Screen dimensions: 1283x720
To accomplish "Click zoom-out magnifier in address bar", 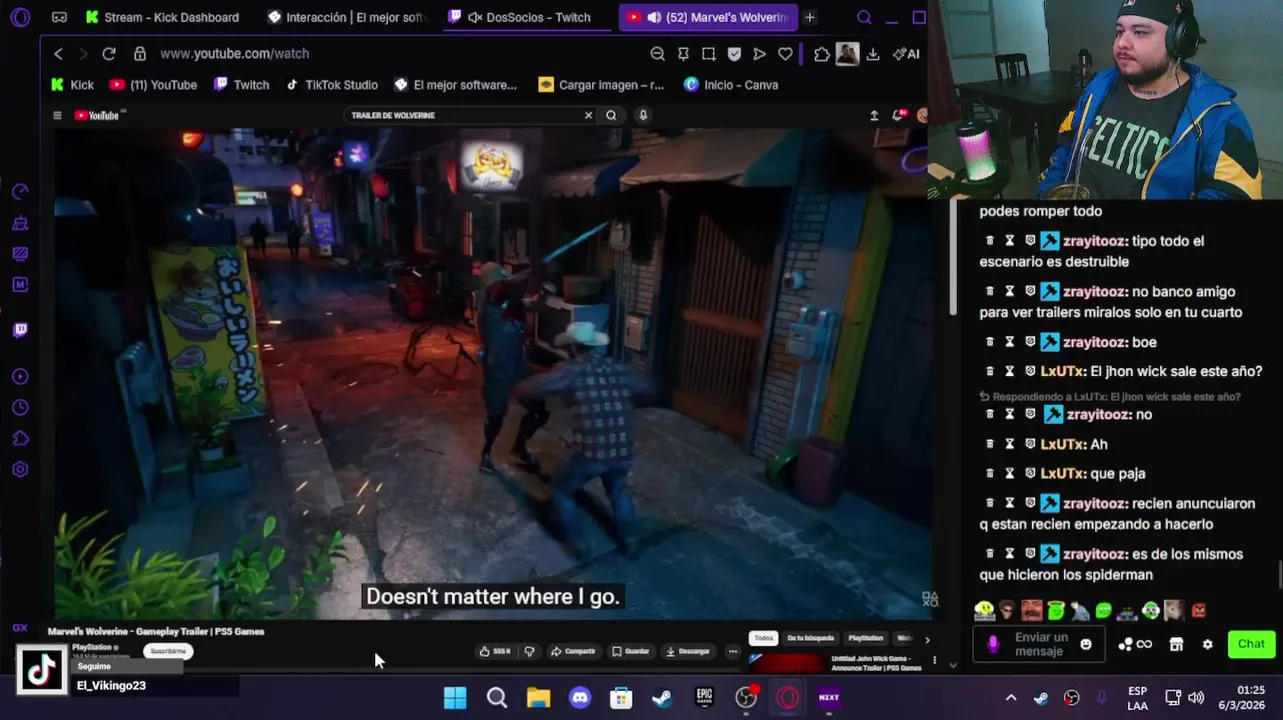I will pyautogui.click(x=657, y=54).
